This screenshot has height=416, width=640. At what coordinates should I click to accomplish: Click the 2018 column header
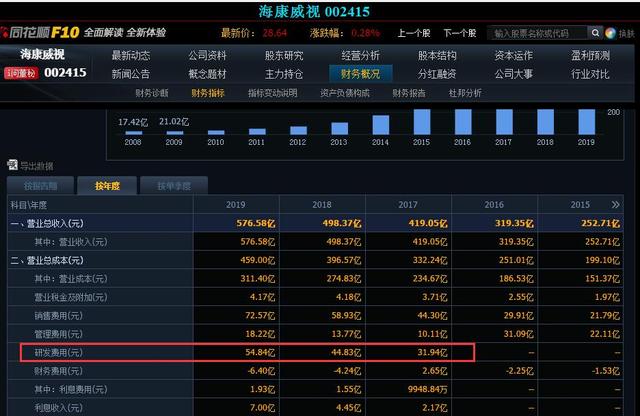point(322,205)
